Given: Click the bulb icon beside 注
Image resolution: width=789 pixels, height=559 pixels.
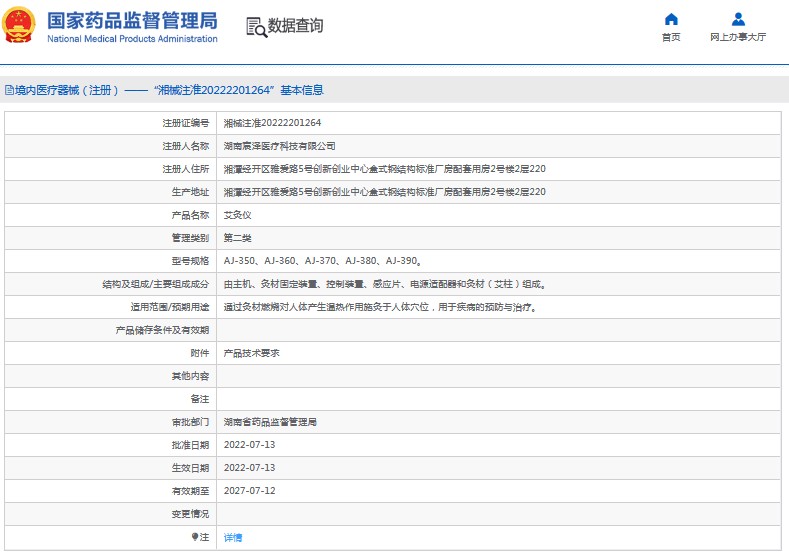Looking at the screenshot, I should [x=195, y=537].
